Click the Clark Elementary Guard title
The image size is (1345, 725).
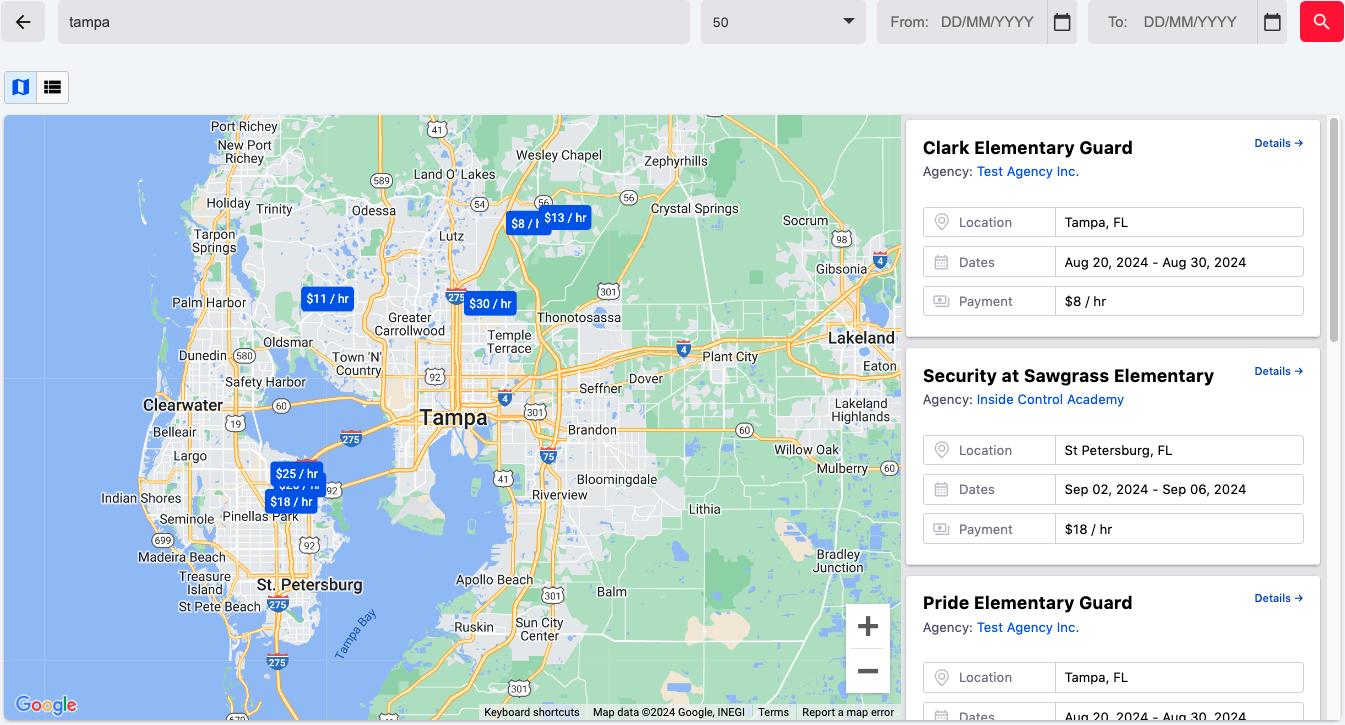click(x=1028, y=148)
